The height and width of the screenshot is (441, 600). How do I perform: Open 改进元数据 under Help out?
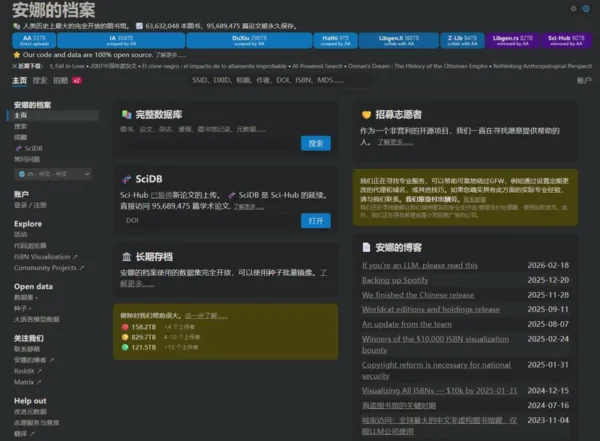pyautogui.click(x=30, y=412)
